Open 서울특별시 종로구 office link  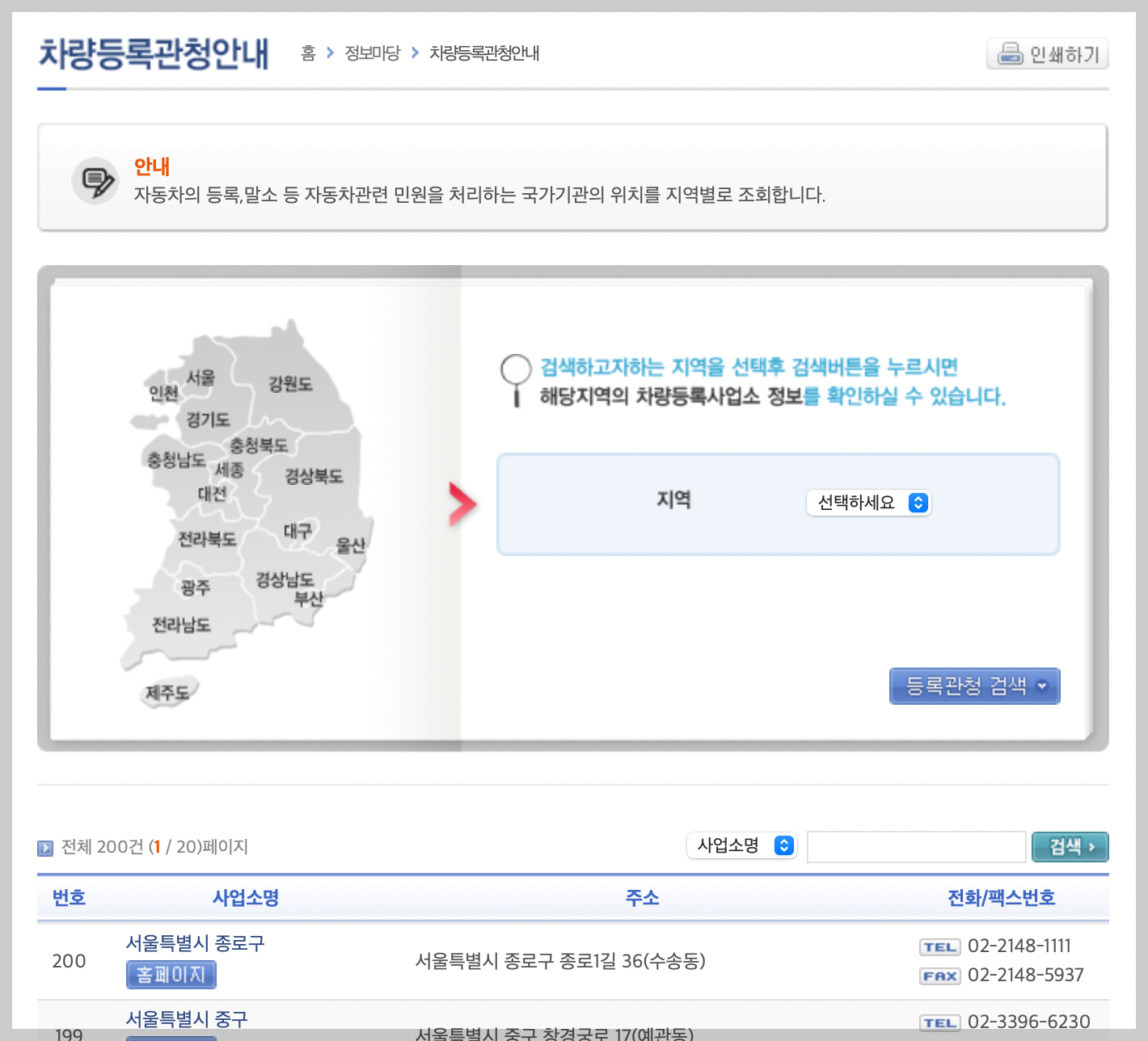[196, 943]
